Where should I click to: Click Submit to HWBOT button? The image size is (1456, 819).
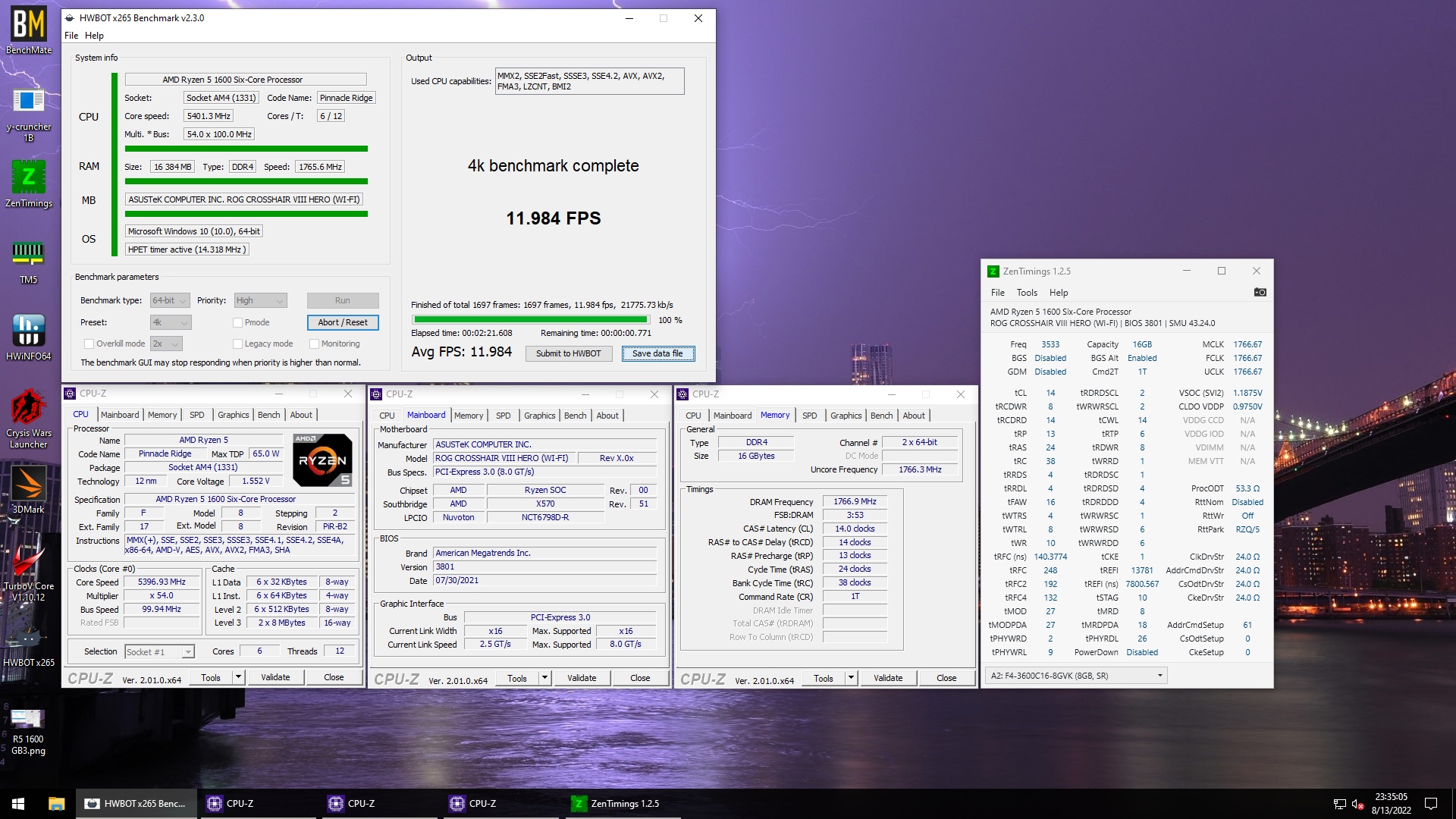click(x=569, y=353)
